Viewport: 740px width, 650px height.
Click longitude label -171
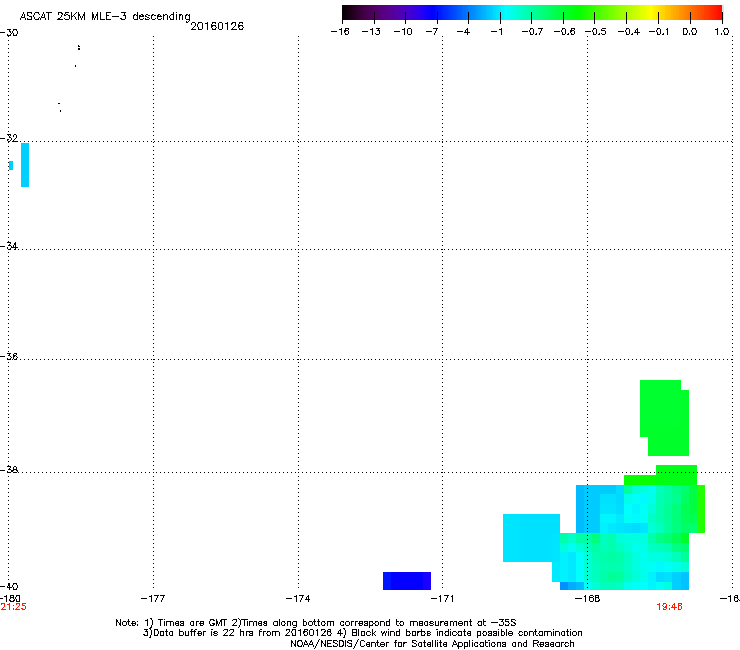point(442,599)
